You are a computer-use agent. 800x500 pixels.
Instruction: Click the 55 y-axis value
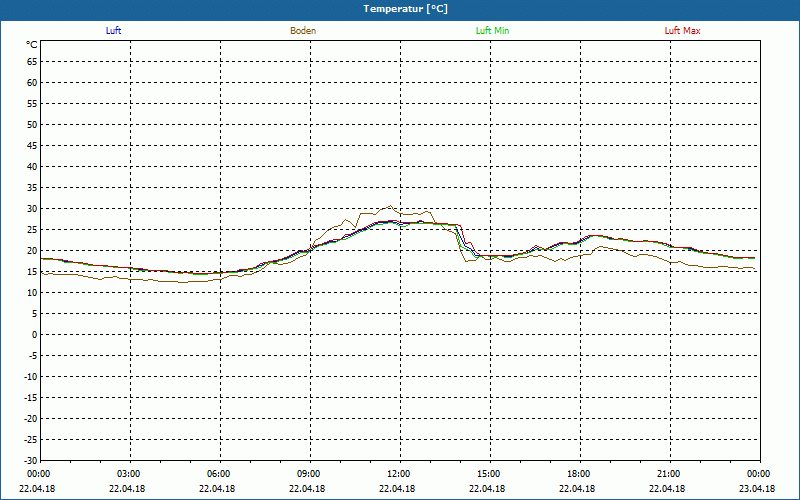(32, 104)
